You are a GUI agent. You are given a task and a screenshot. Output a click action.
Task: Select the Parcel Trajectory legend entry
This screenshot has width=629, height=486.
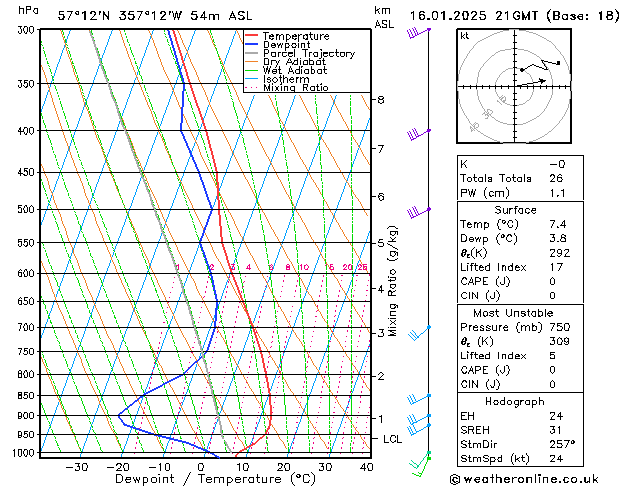point(308,54)
